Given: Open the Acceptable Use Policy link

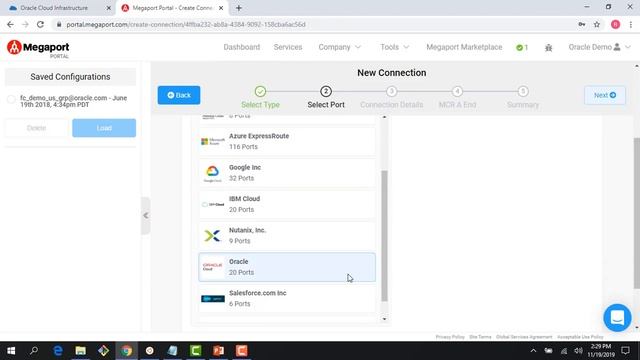Looking at the screenshot, I should [580, 337].
